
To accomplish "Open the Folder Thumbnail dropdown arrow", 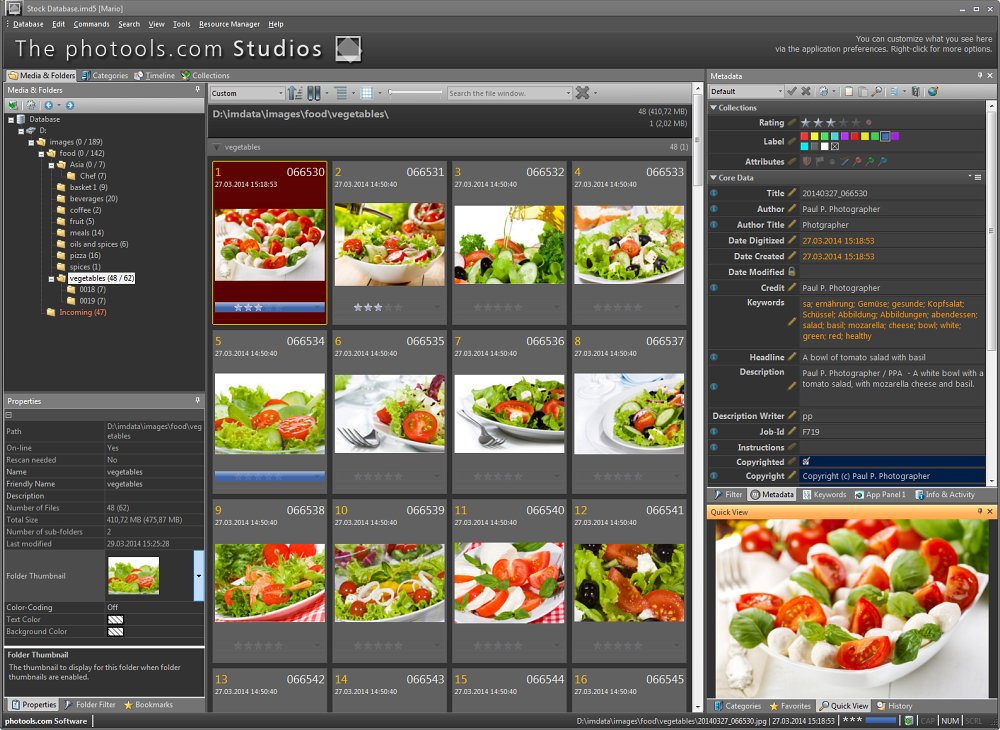I will pos(199,576).
